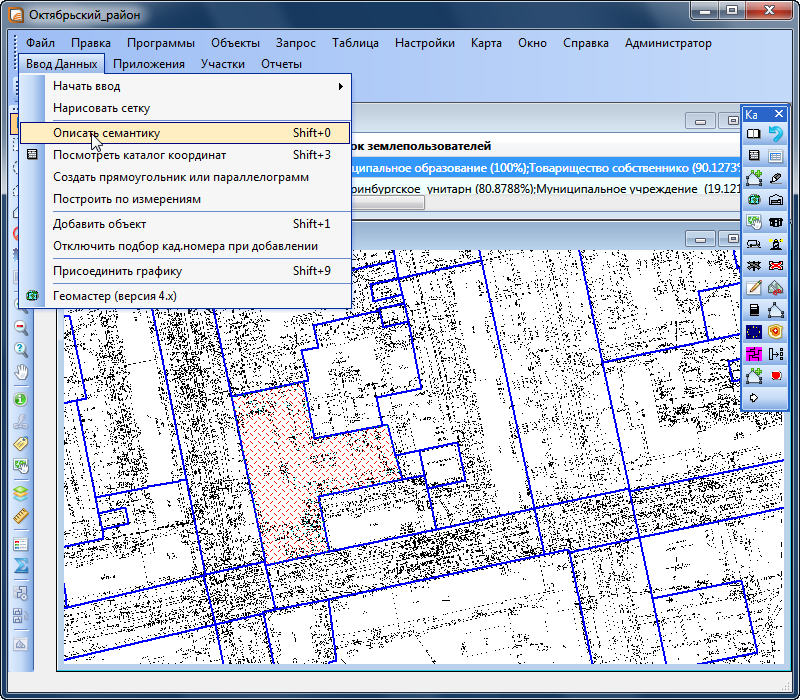800x700 pixels.
Task: Open the 'Администратор' menu
Action: [667, 43]
